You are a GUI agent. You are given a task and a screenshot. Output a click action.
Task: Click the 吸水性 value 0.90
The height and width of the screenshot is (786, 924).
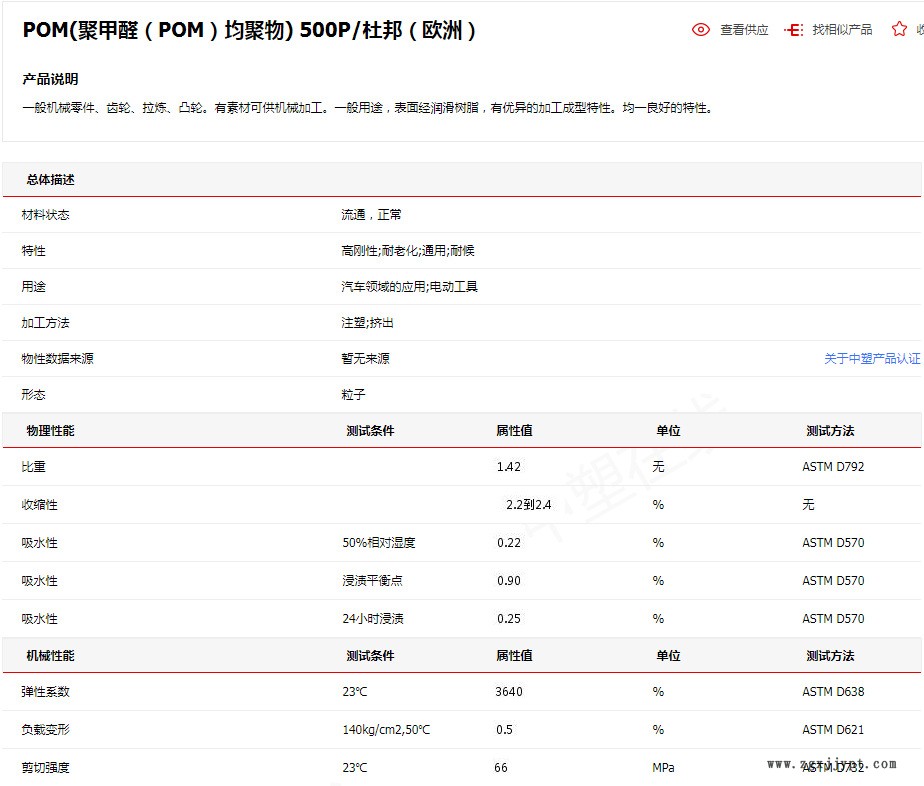coord(509,580)
